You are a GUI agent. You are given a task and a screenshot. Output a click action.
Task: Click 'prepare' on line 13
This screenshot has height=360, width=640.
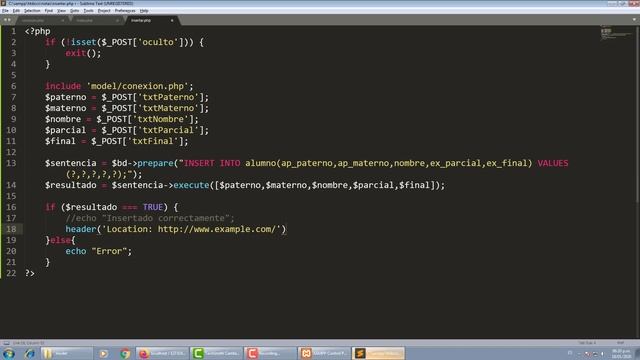tap(155, 163)
